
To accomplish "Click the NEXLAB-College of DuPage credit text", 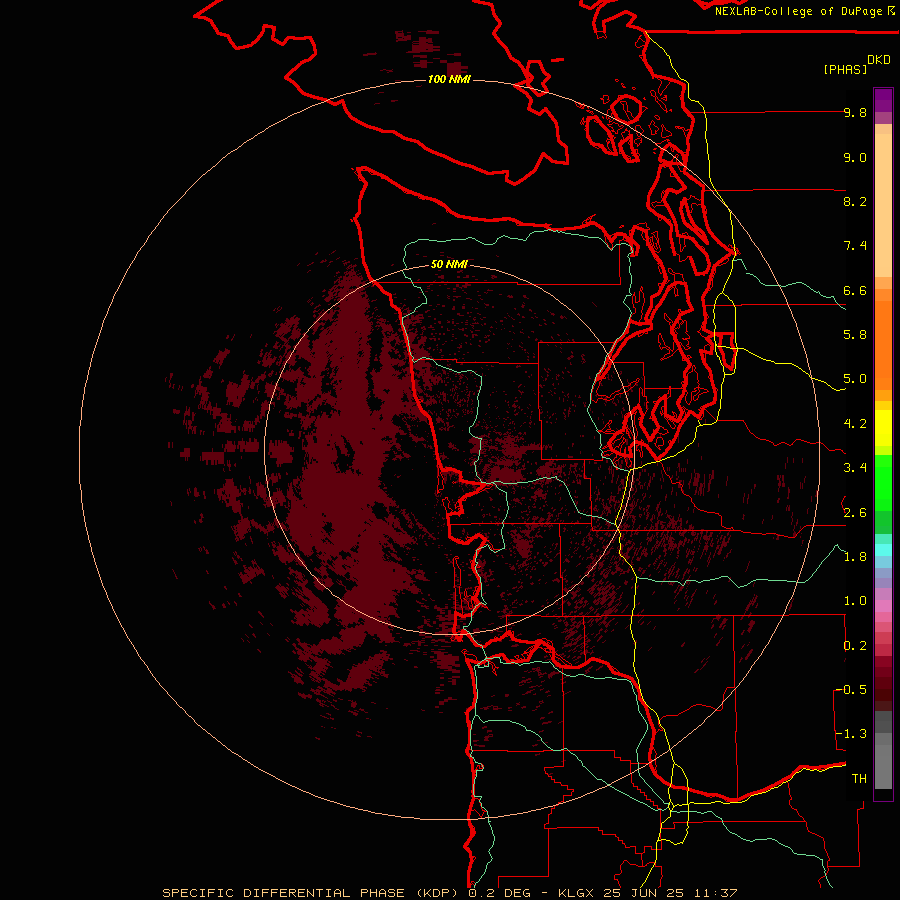I will [x=799, y=11].
